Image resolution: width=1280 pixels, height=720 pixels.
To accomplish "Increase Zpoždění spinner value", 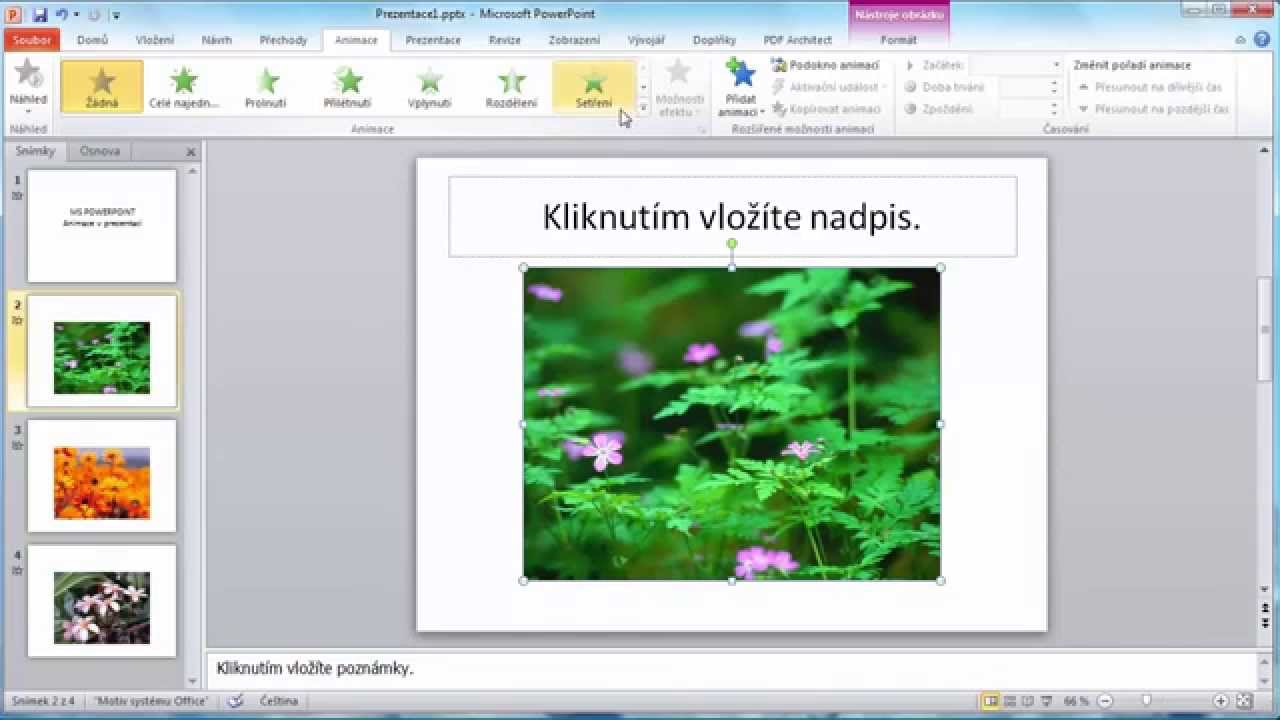I will [1053, 105].
